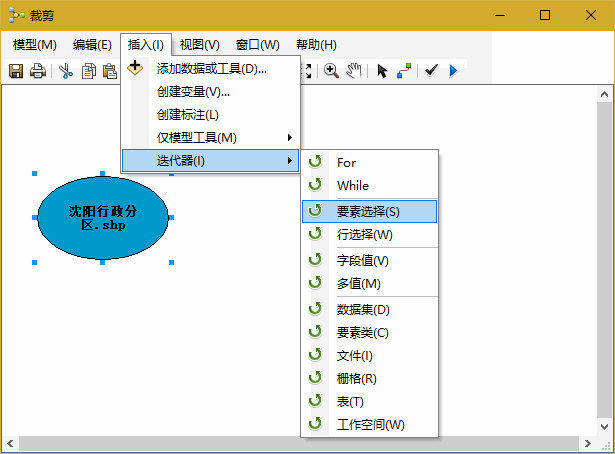Click the Cut scissors icon
This screenshot has width=615, height=454.
[66, 71]
